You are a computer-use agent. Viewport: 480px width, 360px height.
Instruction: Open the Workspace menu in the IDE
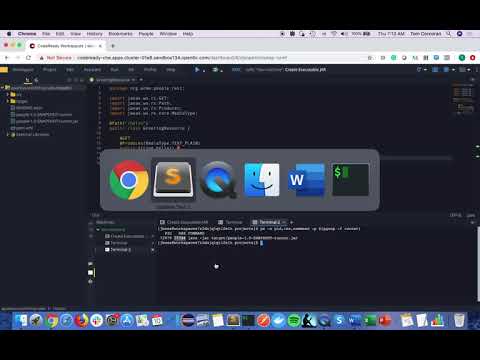click(x=23, y=70)
